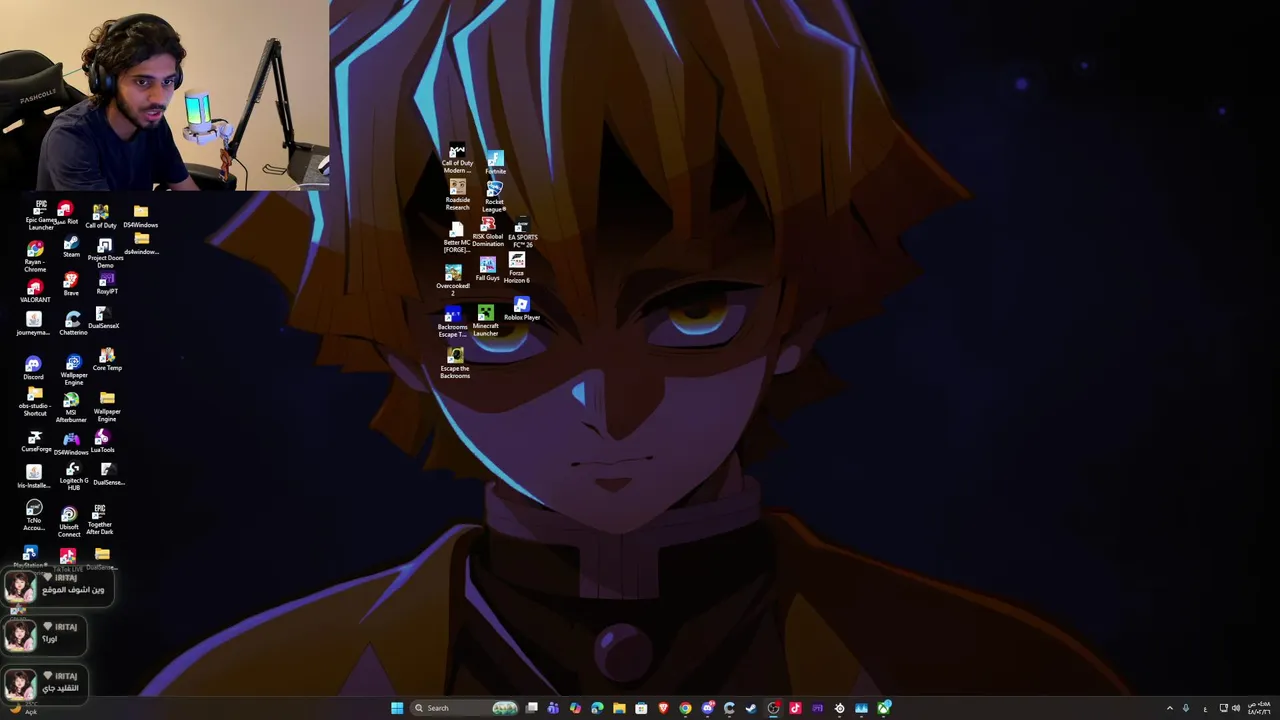Screen dimensions: 1280x720
Task: Open the volume control in system tray
Action: 1236,708
